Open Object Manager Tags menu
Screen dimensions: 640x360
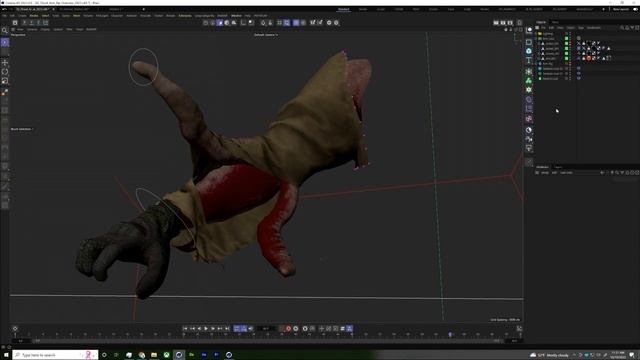click(581, 28)
